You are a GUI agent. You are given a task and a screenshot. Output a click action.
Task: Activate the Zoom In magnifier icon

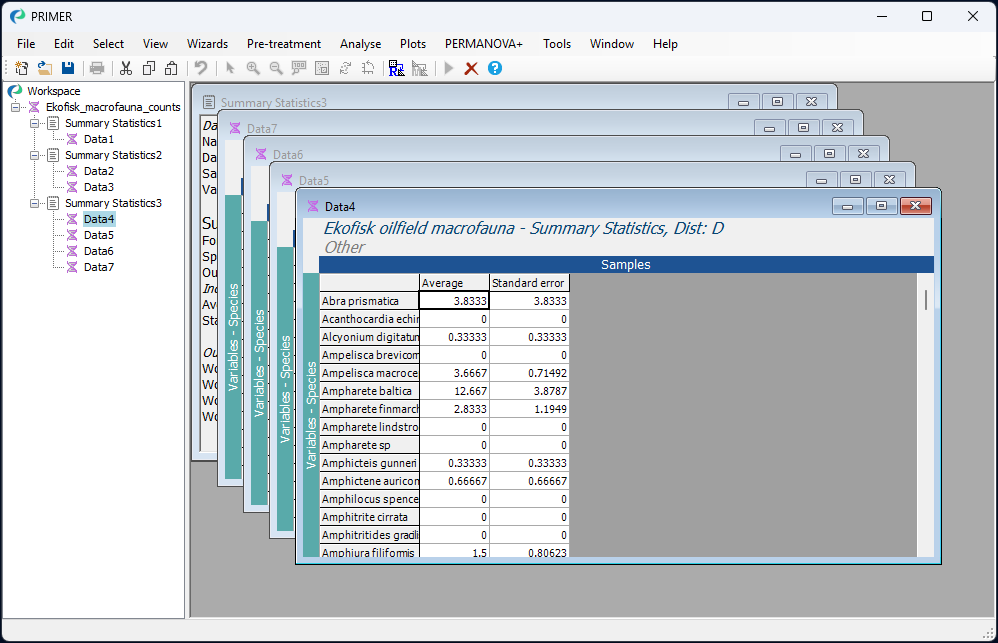[x=253, y=68]
